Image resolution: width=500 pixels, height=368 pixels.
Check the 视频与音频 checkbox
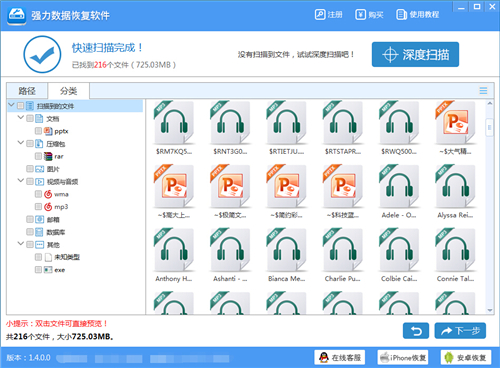(30, 182)
